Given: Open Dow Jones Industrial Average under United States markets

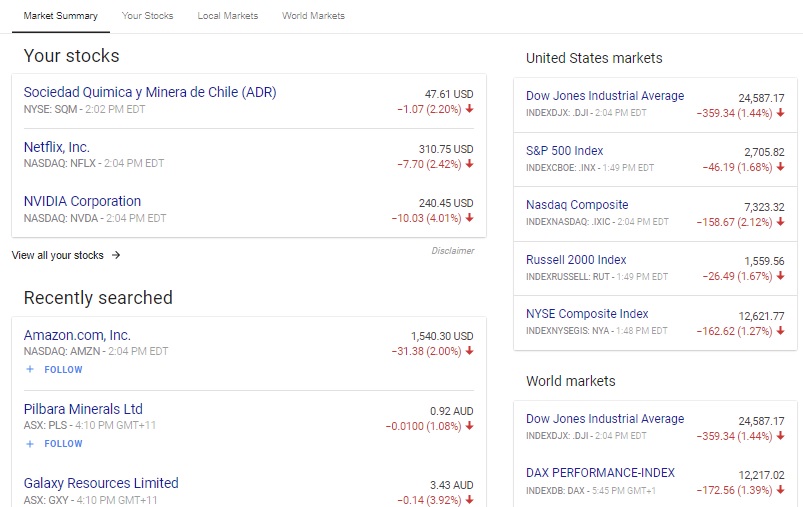Looking at the screenshot, I should (605, 96).
